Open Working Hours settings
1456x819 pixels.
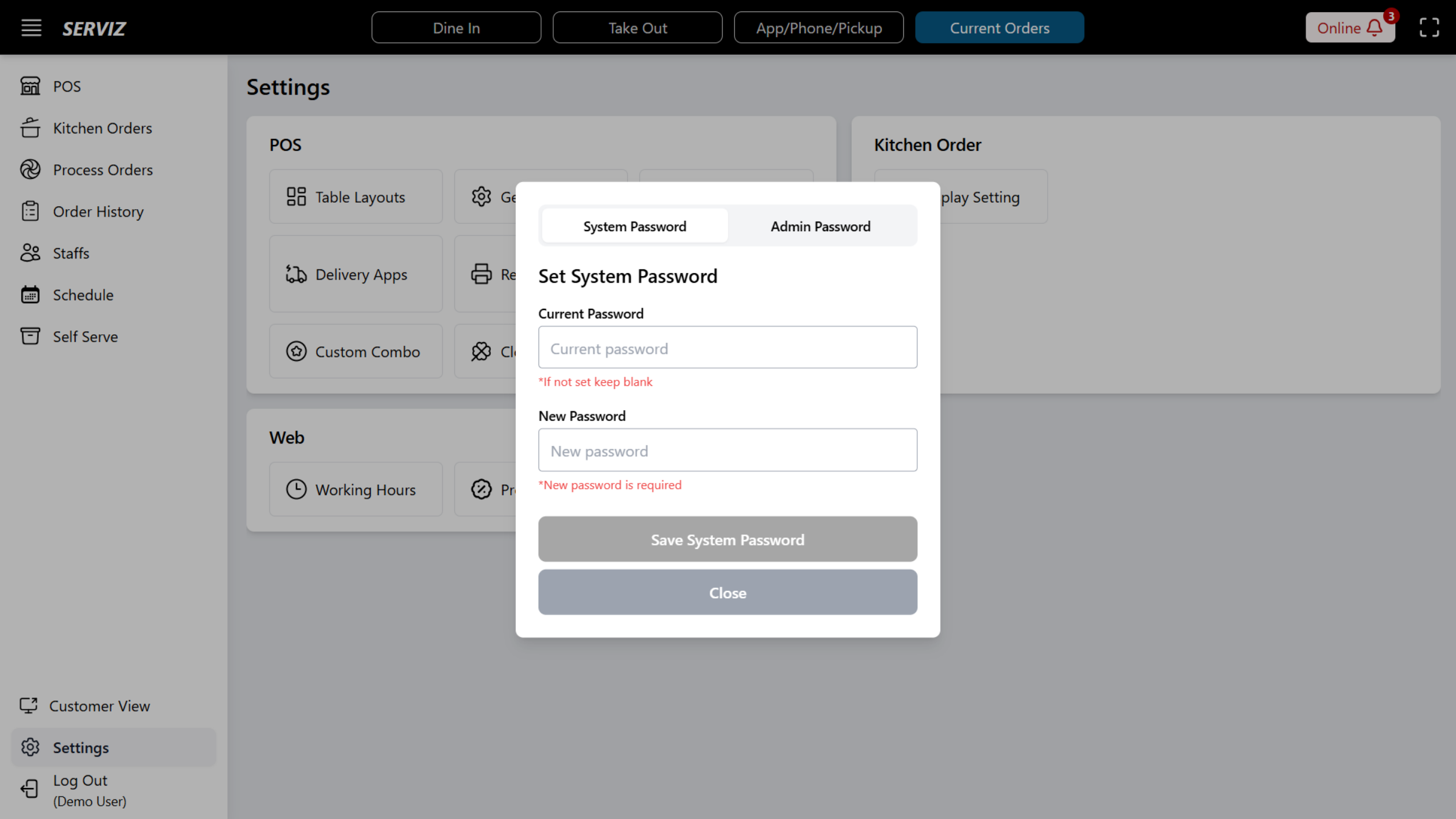(356, 489)
